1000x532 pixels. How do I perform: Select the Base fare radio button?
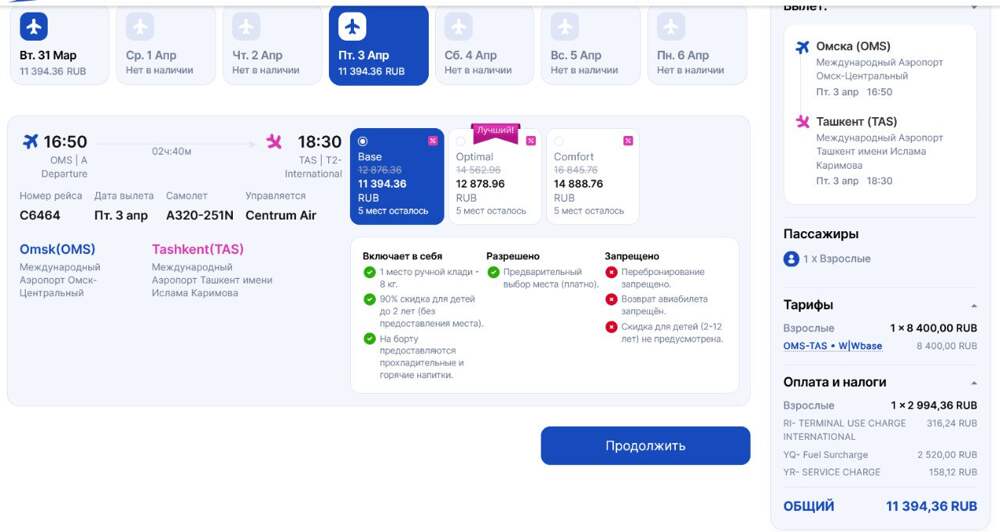click(x=363, y=141)
